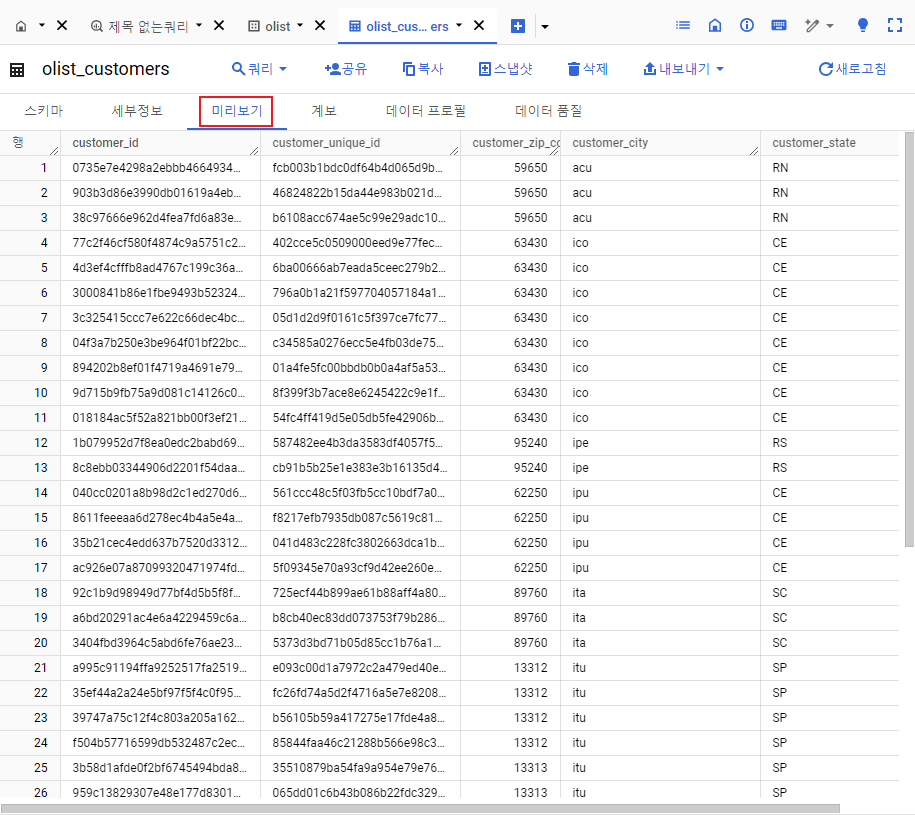Click the vertical scrollbar of the table
This screenshot has height=815, width=915.
click(x=909, y=340)
